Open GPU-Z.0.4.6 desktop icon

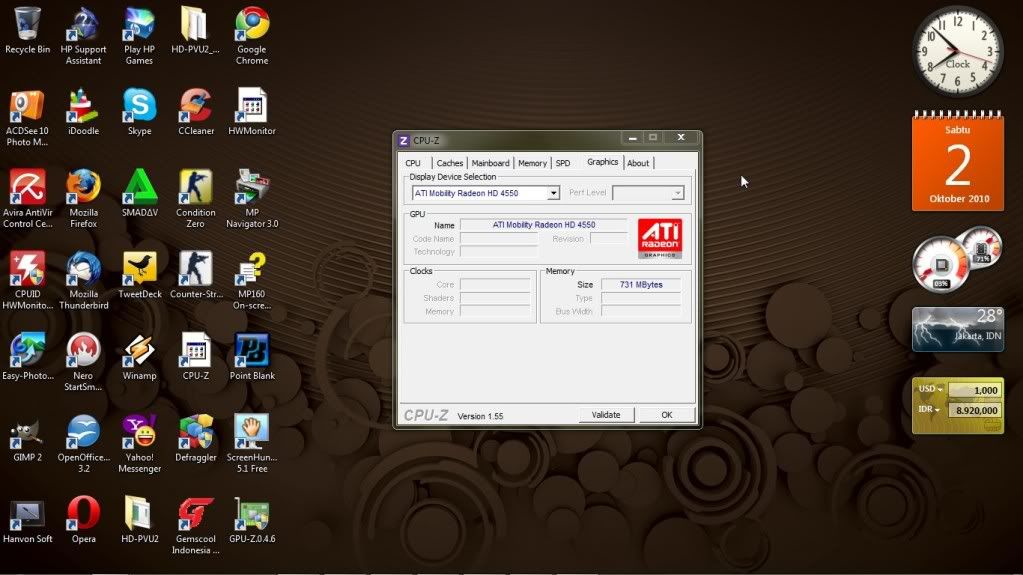click(x=252, y=520)
